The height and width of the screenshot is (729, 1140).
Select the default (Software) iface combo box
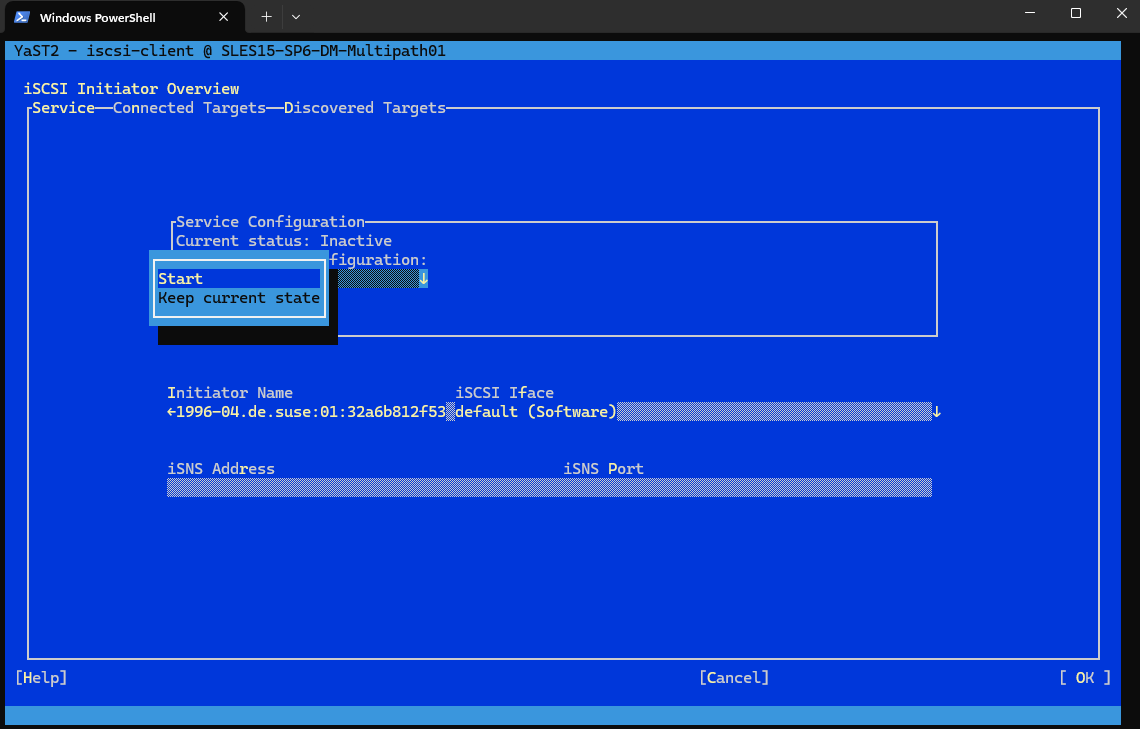click(x=694, y=412)
